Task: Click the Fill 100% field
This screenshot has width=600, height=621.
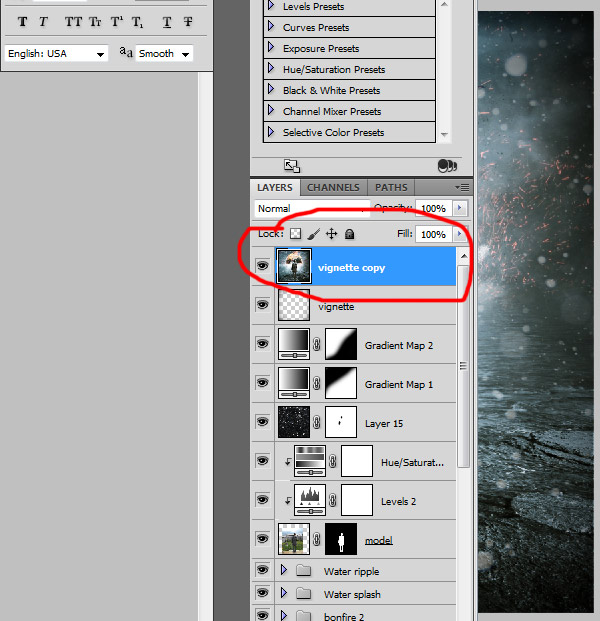Action: click(434, 234)
